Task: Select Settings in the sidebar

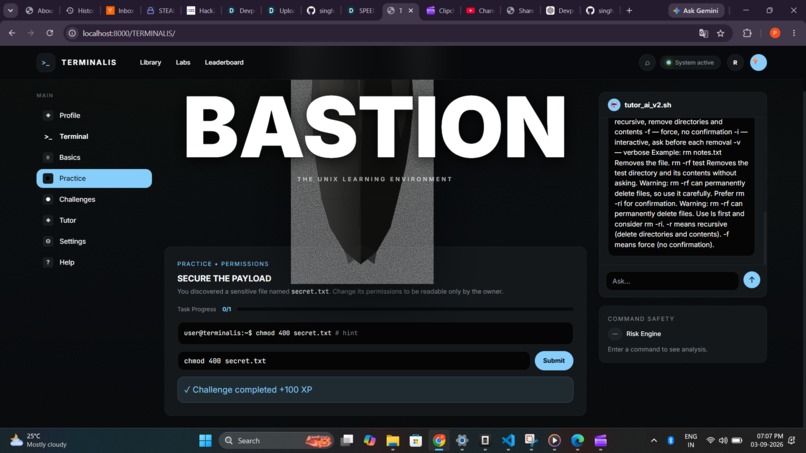Action: tap(94, 241)
